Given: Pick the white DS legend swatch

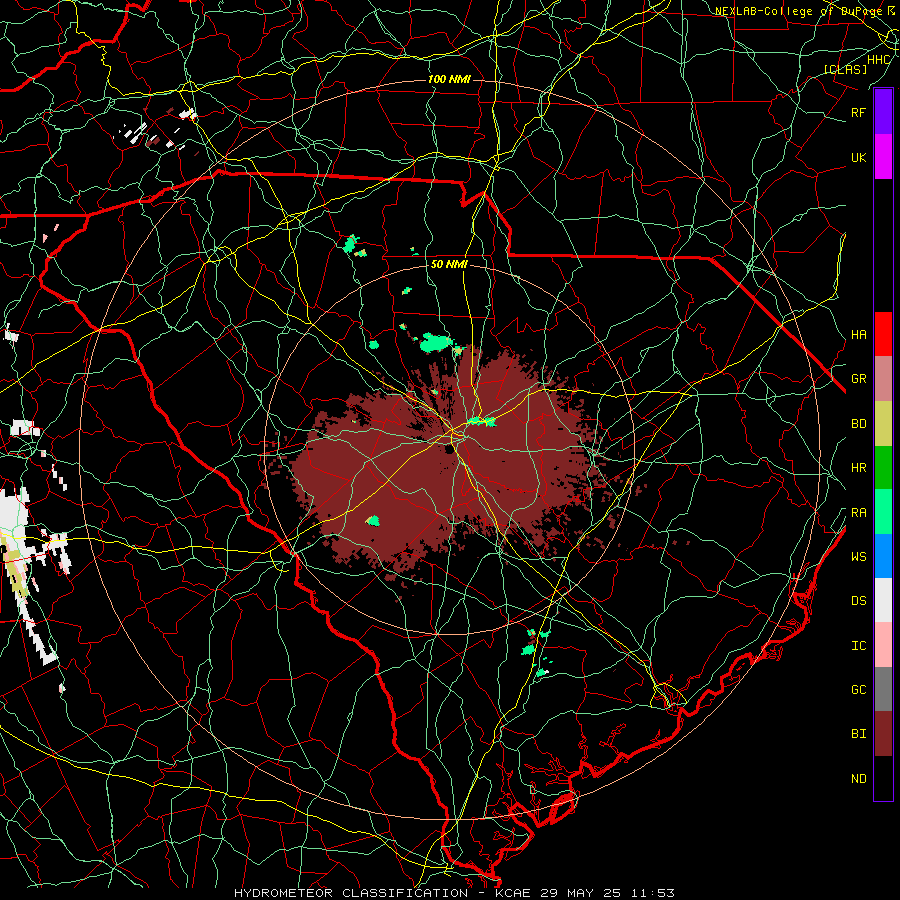Looking at the screenshot, I should pyautogui.click(x=883, y=600).
